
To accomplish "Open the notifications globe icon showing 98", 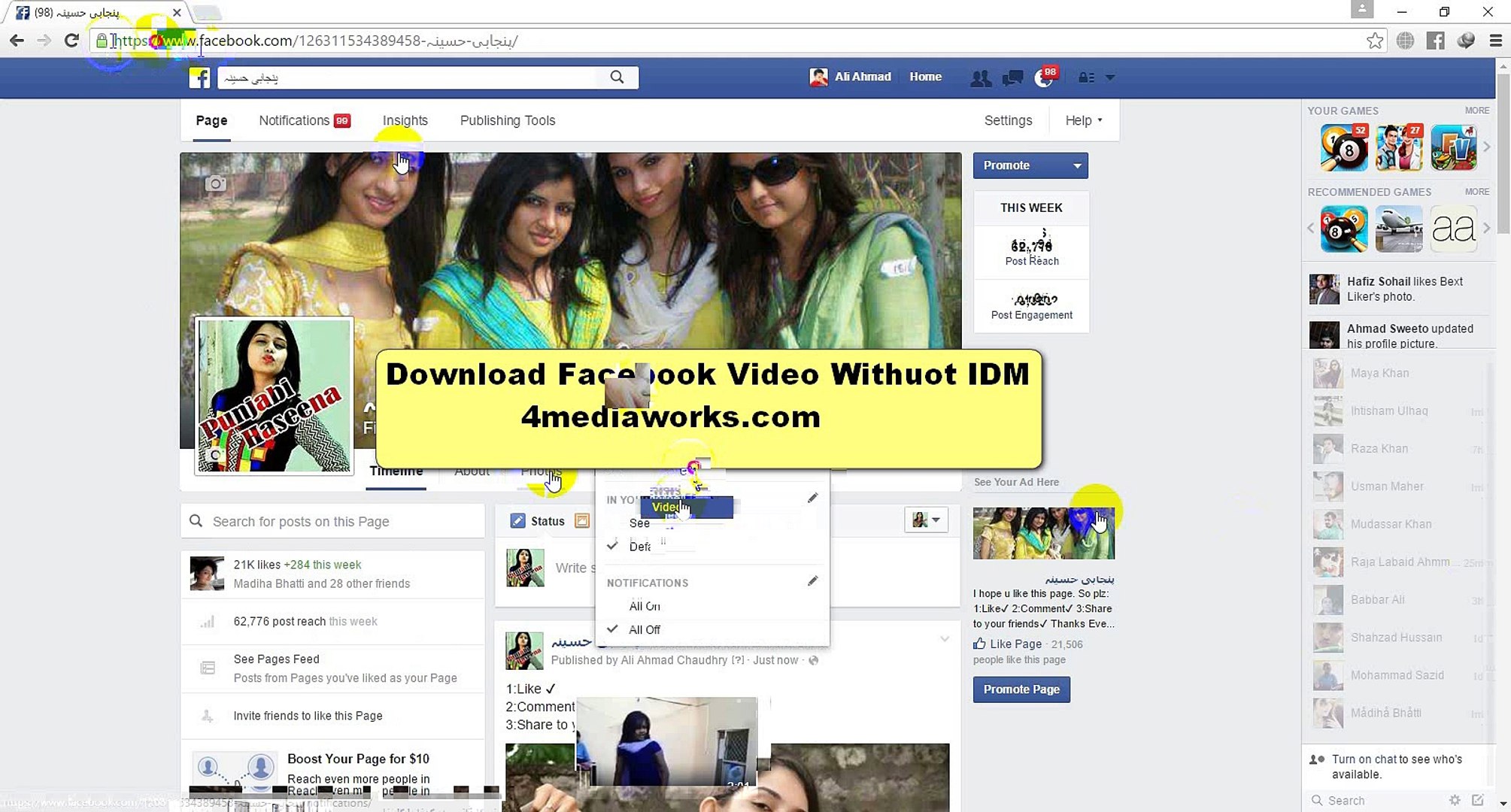I will pos(1044,77).
